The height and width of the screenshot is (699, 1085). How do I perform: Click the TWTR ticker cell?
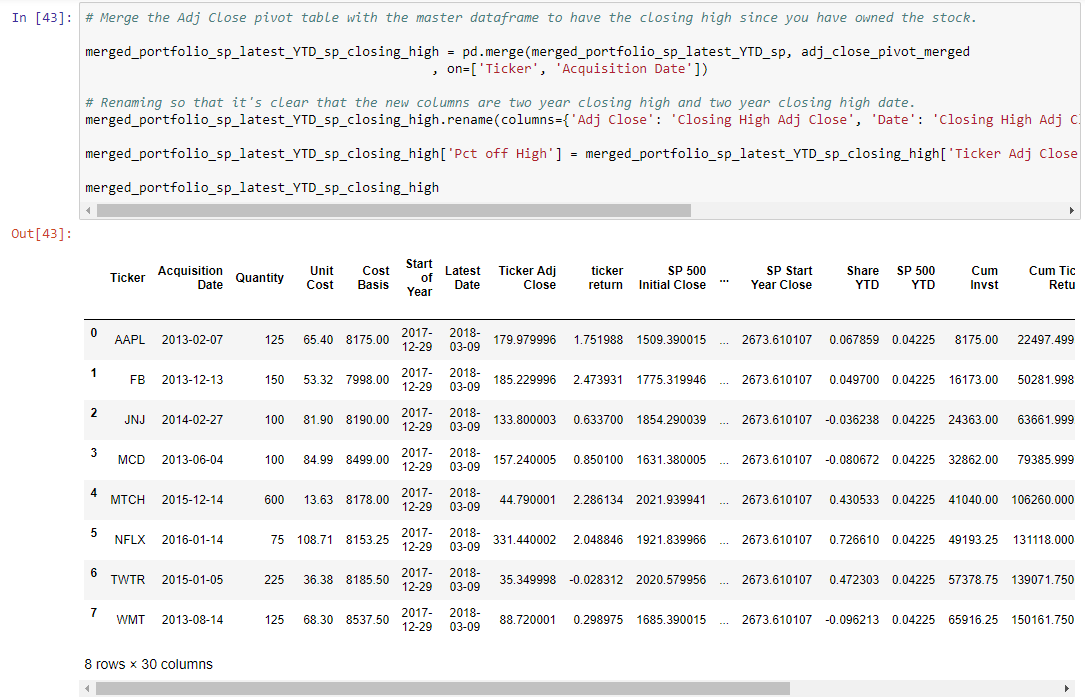coord(128,580)
